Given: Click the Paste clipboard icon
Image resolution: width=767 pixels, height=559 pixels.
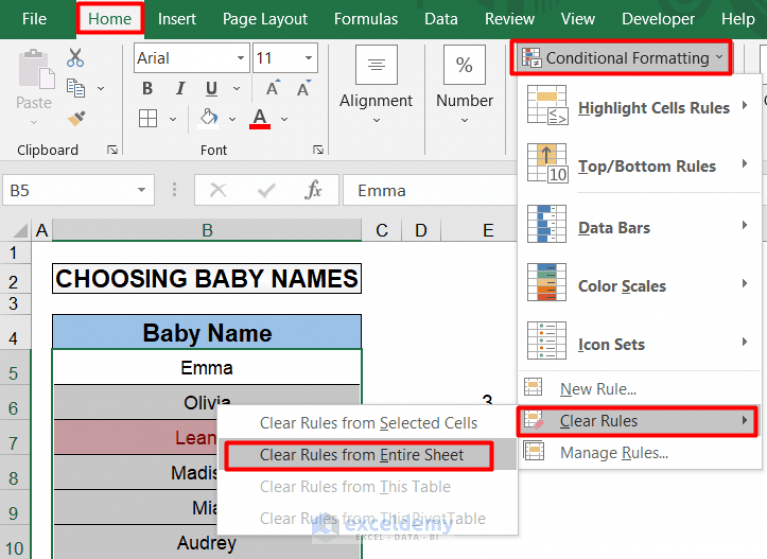Looking at the screenshot, I should pyautogui.click(x=36, y=69).
